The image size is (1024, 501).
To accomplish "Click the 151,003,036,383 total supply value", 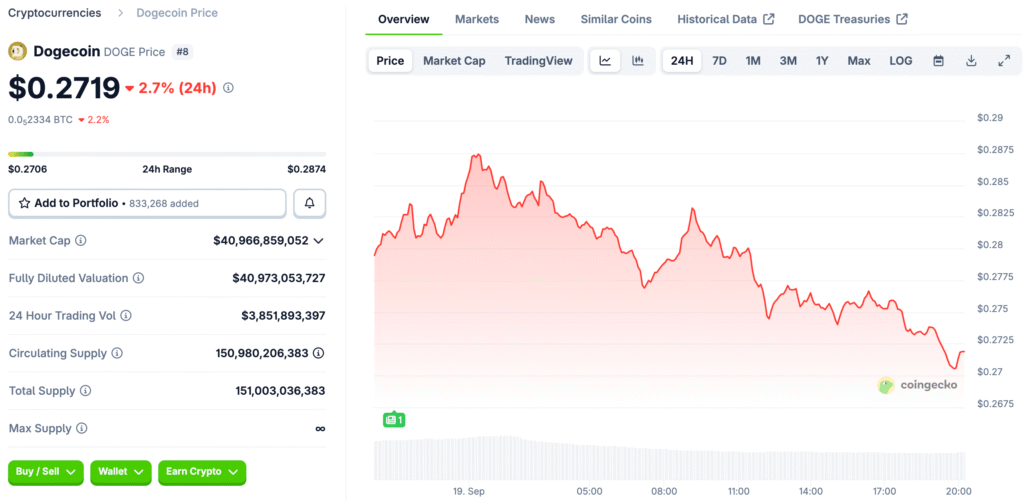I will [280, 391].
